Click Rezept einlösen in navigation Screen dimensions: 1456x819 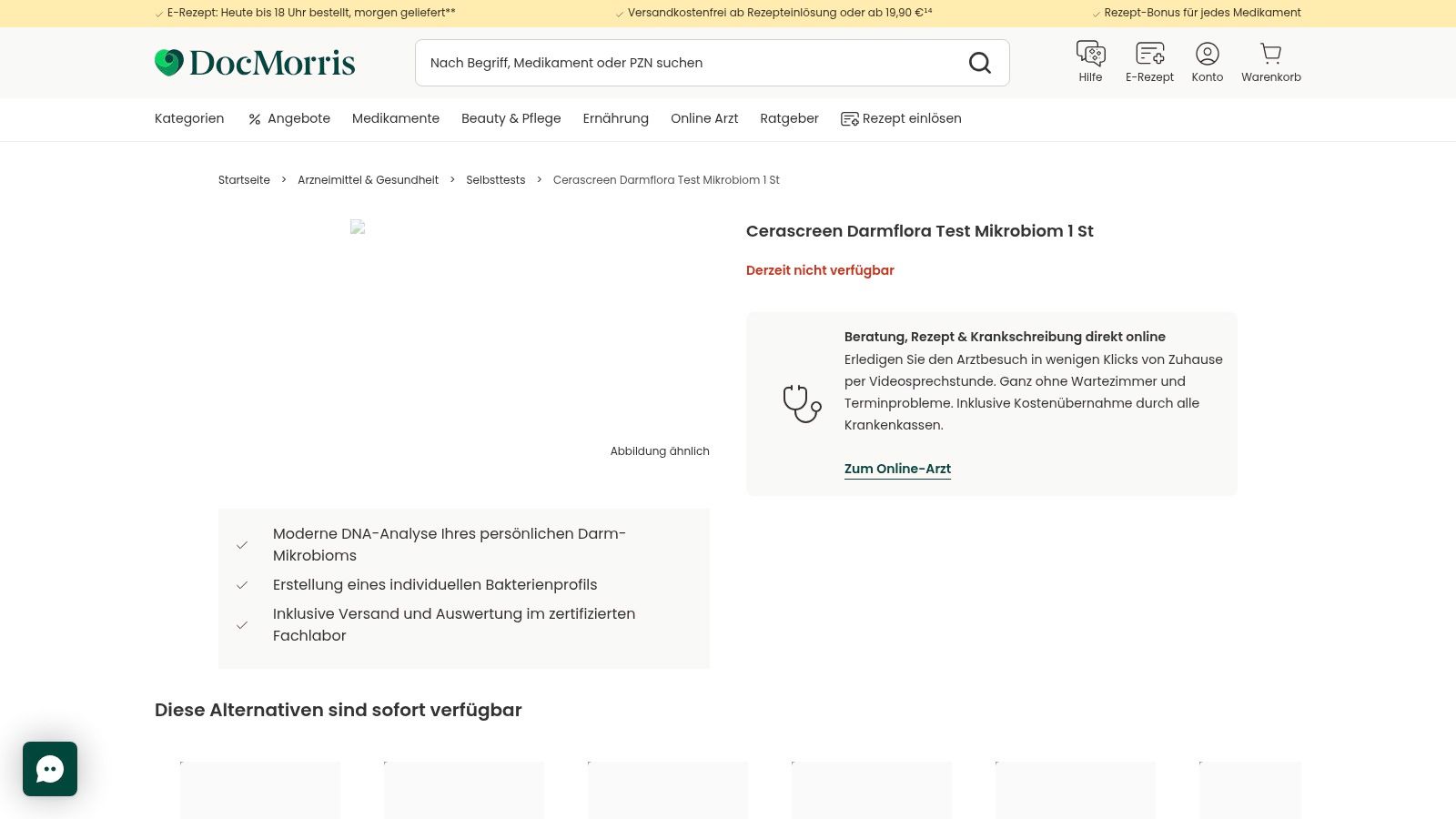click(x=901, y=118)
